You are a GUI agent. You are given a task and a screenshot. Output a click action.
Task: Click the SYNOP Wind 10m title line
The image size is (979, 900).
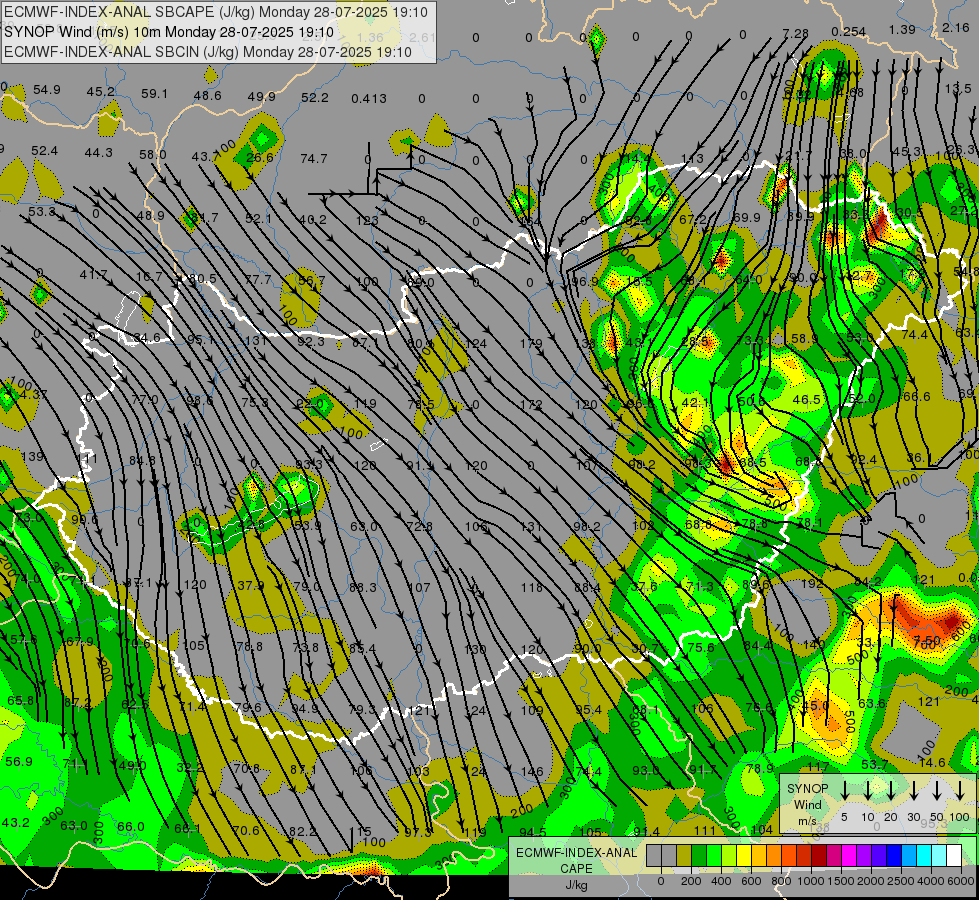169,32
